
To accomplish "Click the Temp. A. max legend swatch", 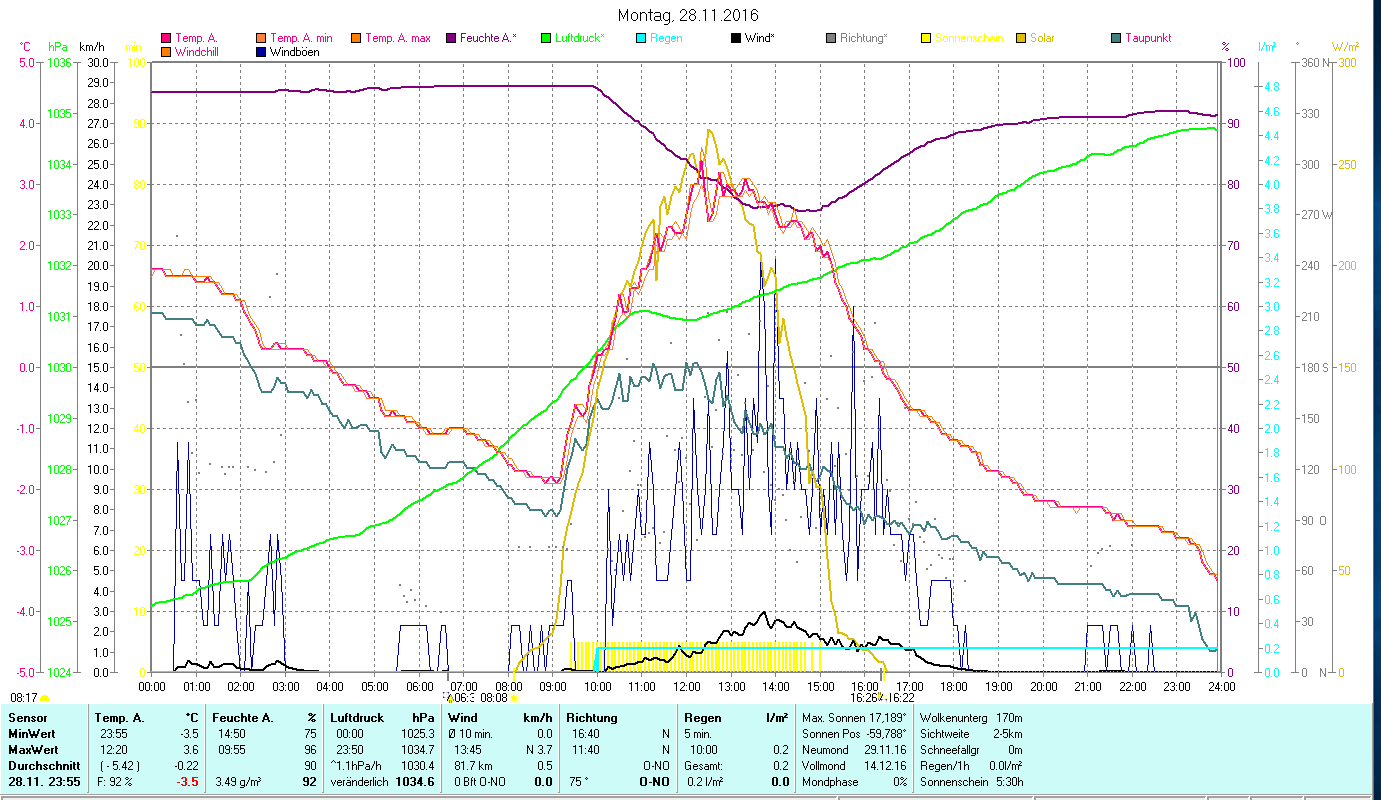I will pos(355,39).
